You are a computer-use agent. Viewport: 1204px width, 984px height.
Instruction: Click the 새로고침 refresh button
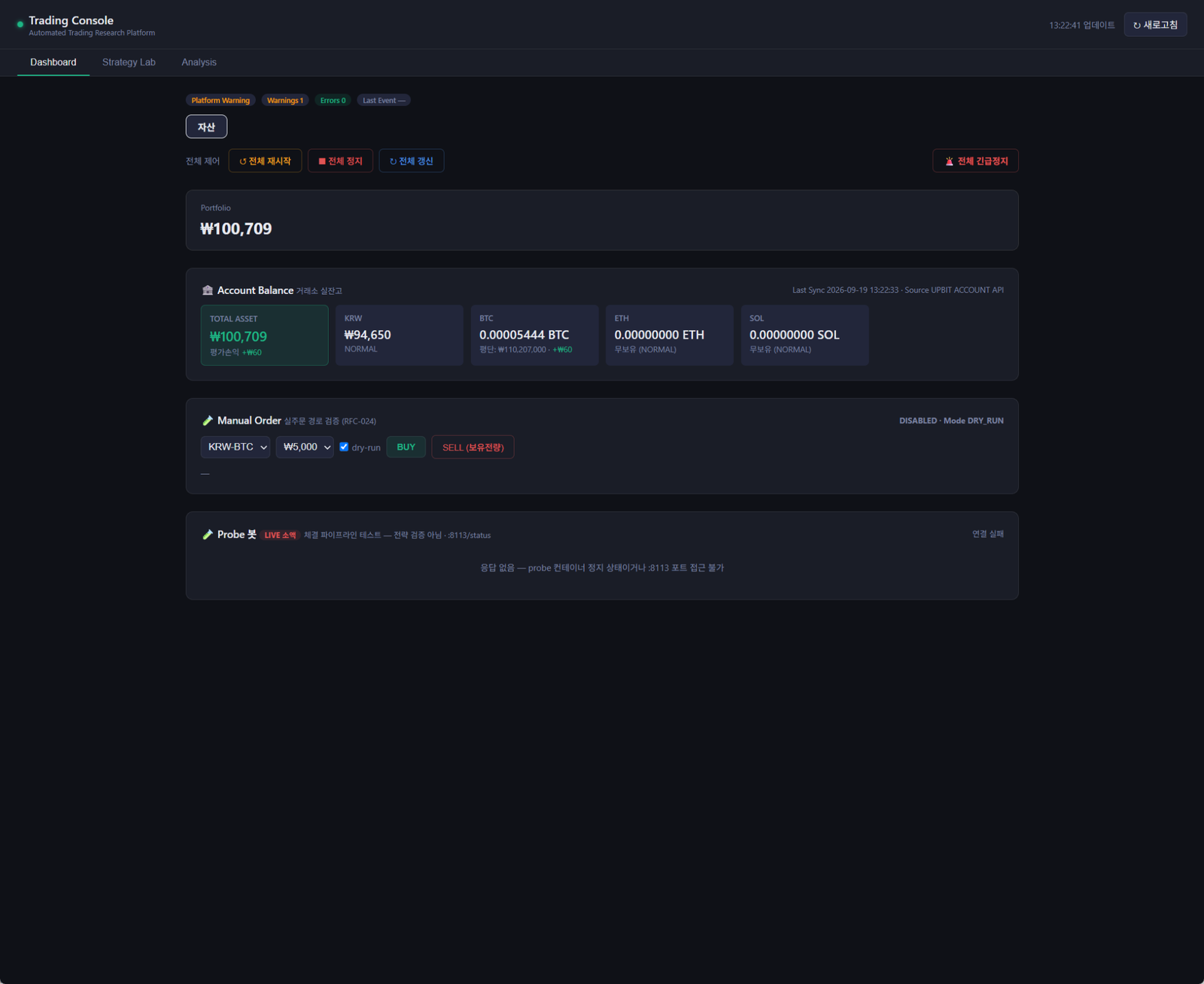point(1155,25)
